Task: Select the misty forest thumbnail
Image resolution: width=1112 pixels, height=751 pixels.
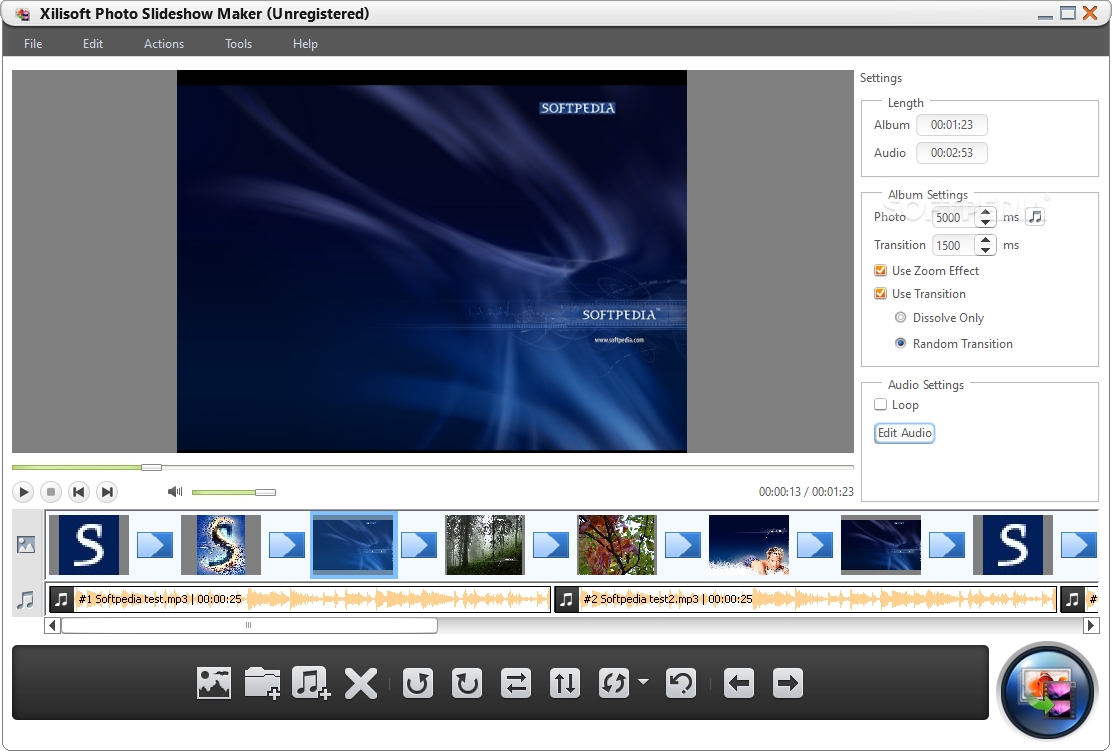Action: pyautogui.click(x=484, y=545)
